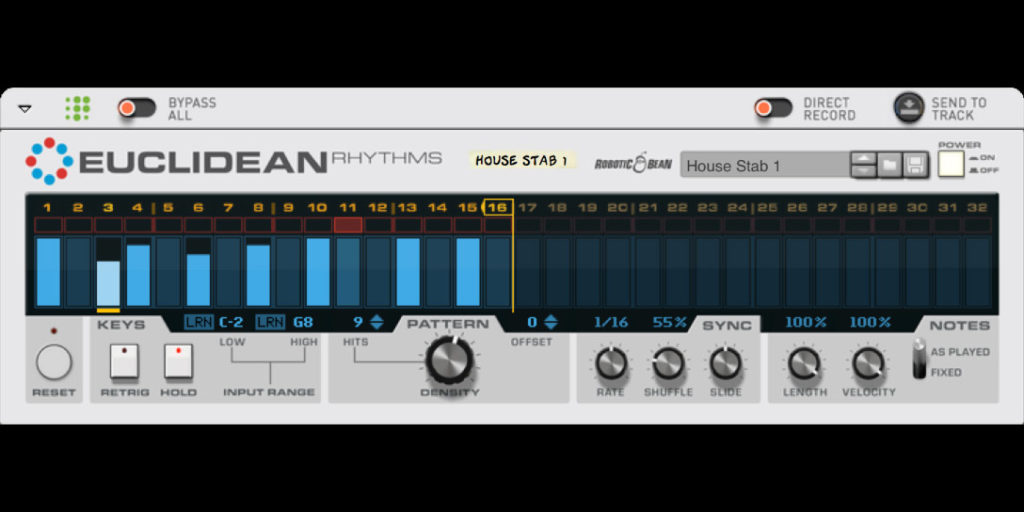Screen dimensions: 1024x512
Task: Click the LRN button next to C-2
Action: click(199, 322)
